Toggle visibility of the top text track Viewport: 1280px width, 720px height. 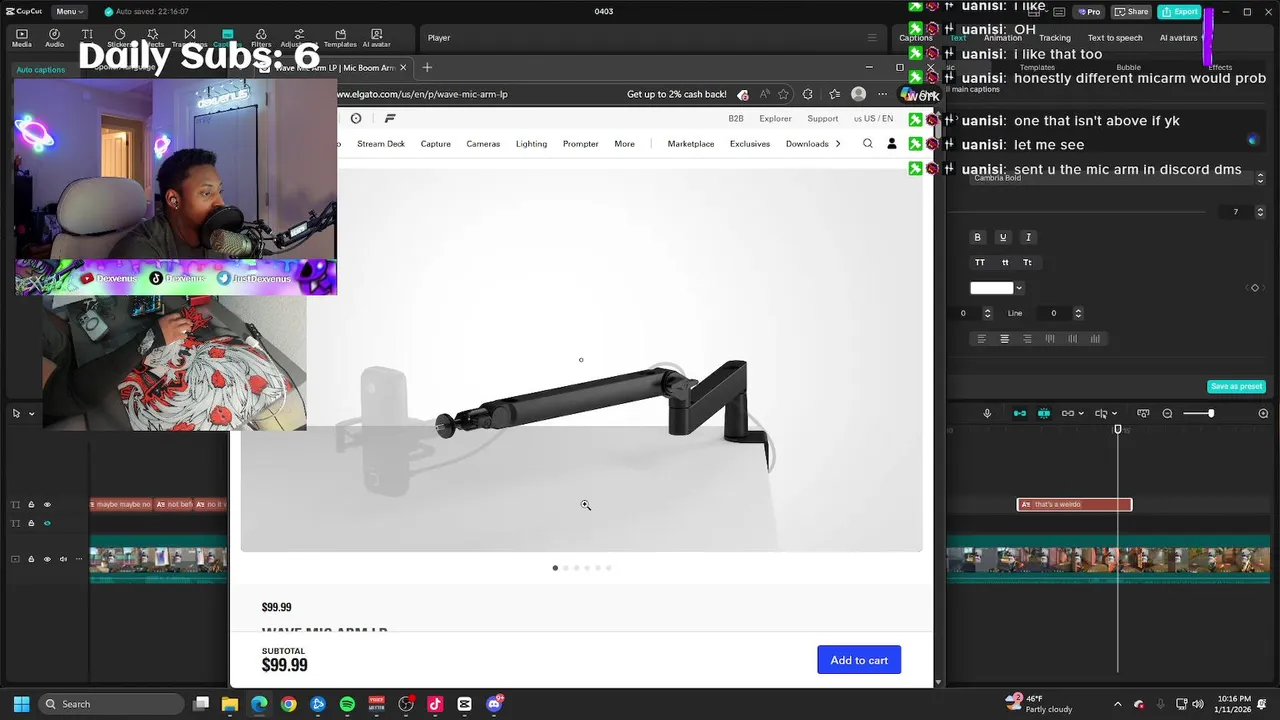(47, 504)
